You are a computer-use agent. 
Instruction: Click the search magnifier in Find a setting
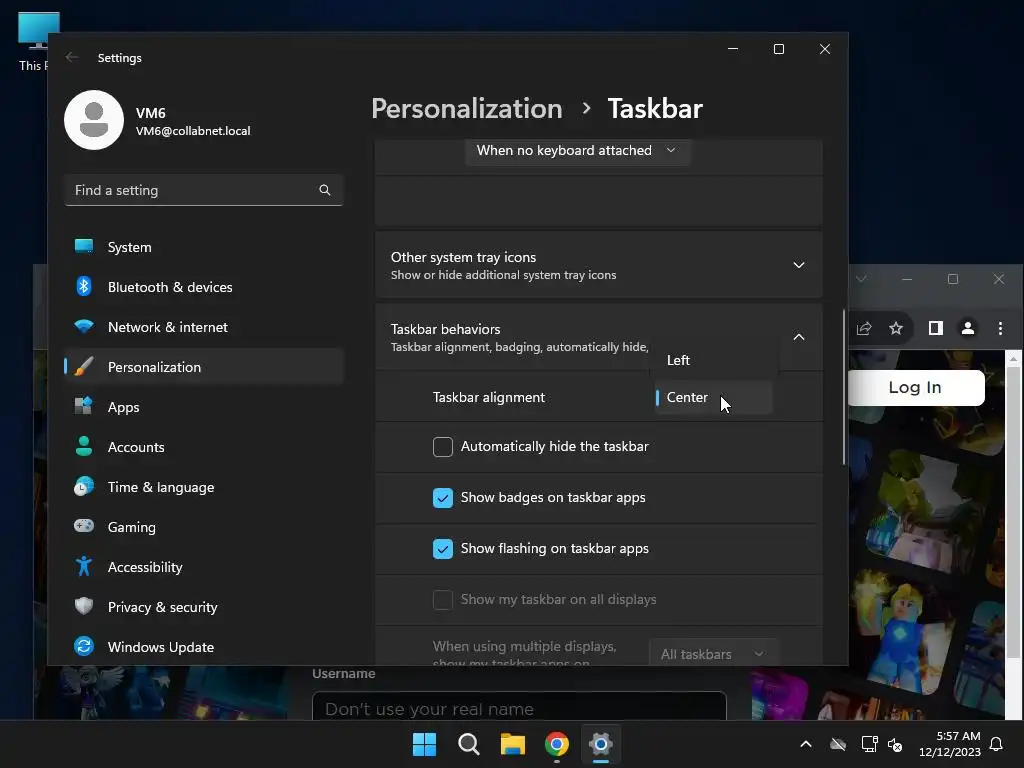coord(325,190)
